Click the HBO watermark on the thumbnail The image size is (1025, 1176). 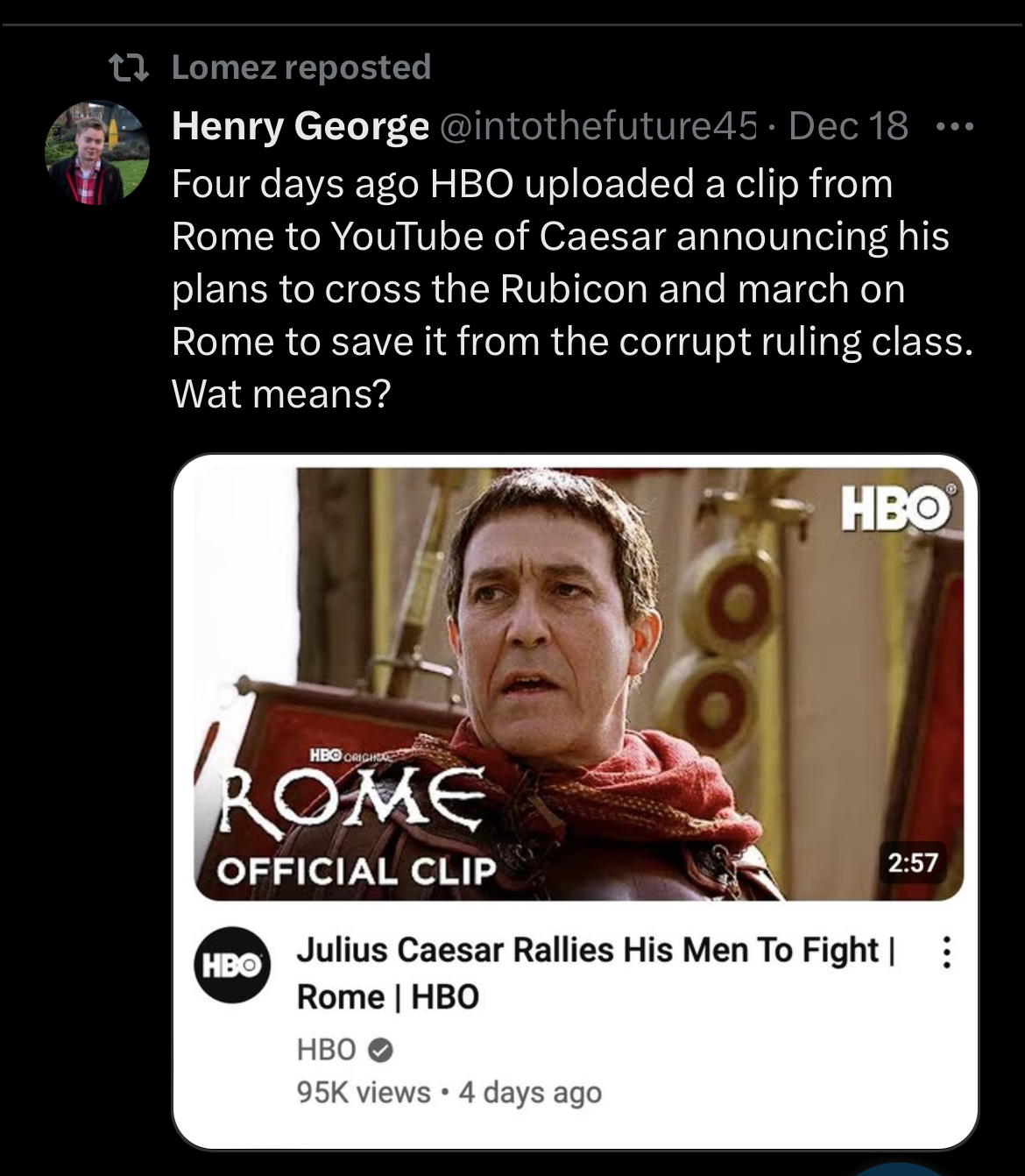(895, 510)
